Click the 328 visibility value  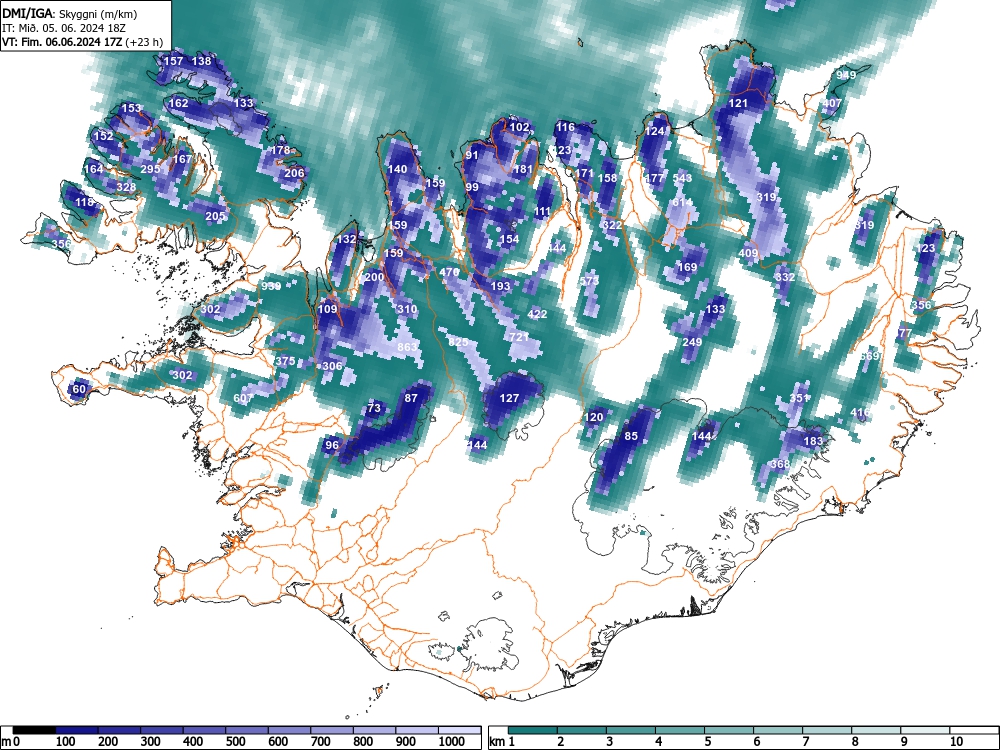pos(126,187)
